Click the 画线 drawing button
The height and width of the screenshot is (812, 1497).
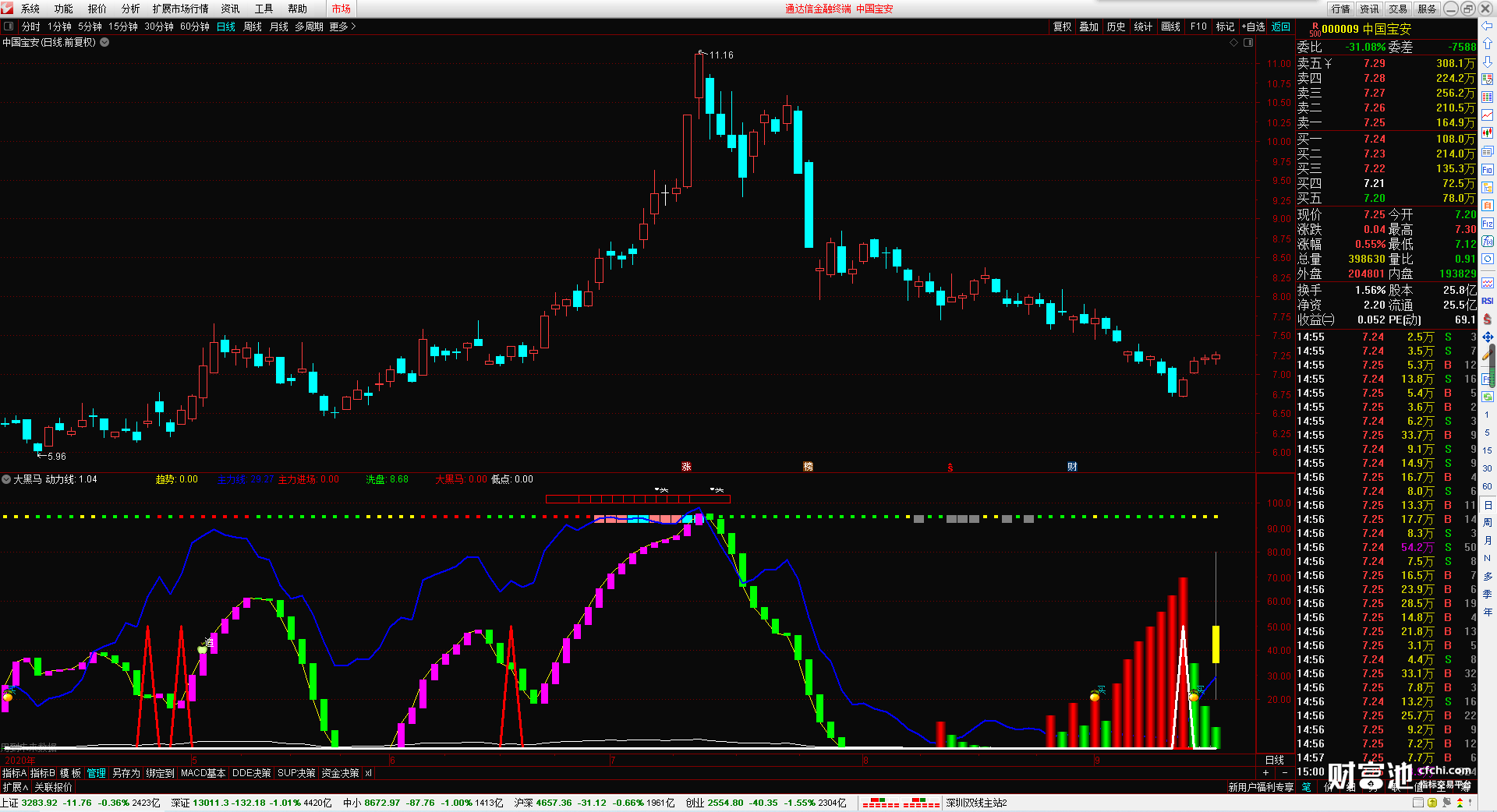(x=1171, y=26)
